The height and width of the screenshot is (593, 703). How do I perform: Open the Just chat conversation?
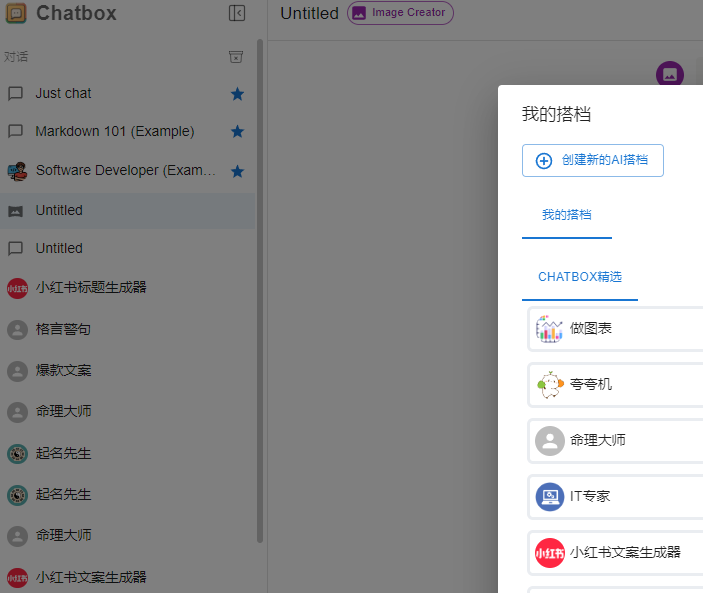(x=127, y=93)
